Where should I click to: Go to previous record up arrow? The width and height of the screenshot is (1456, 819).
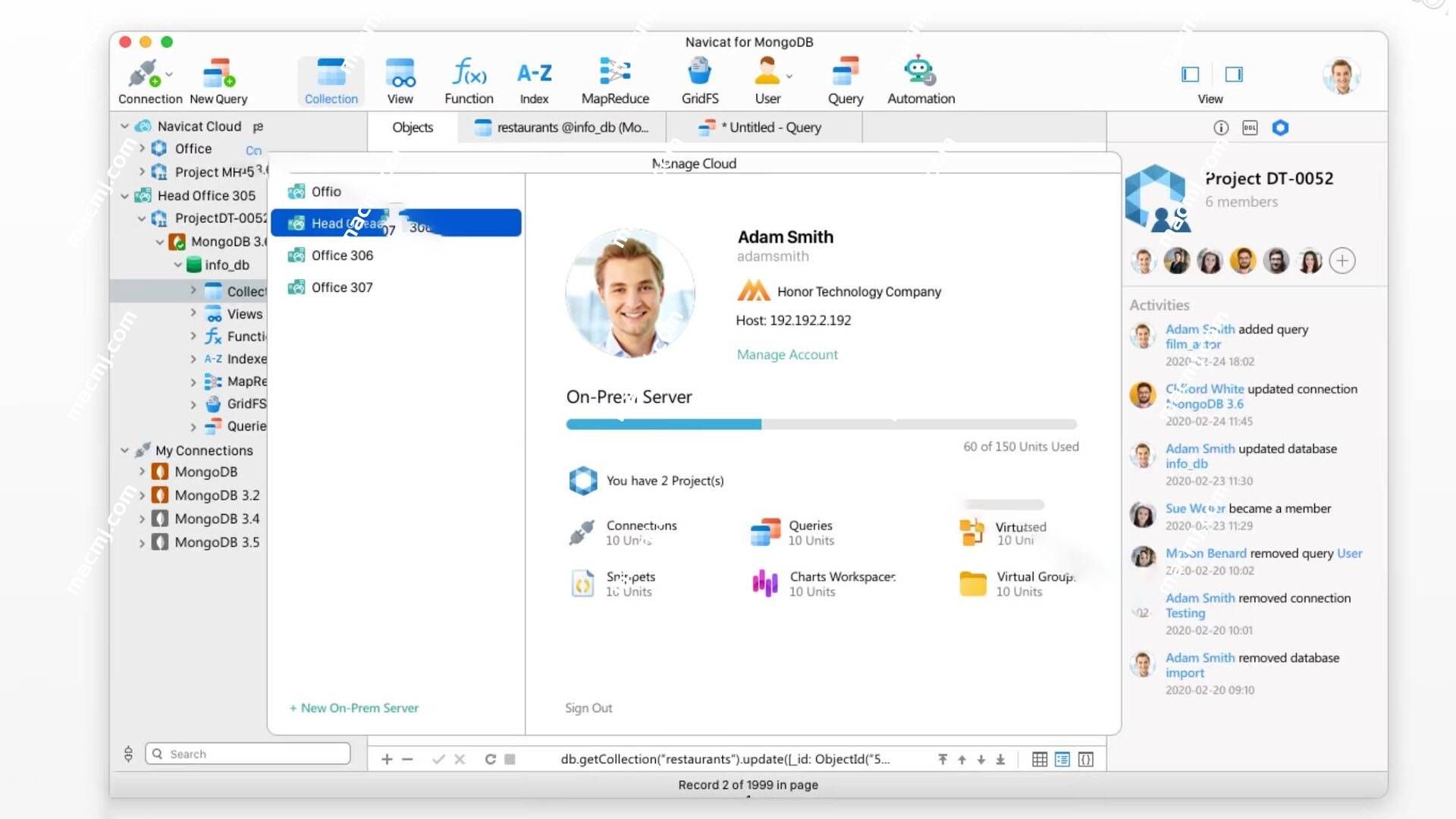click(962, 759)
